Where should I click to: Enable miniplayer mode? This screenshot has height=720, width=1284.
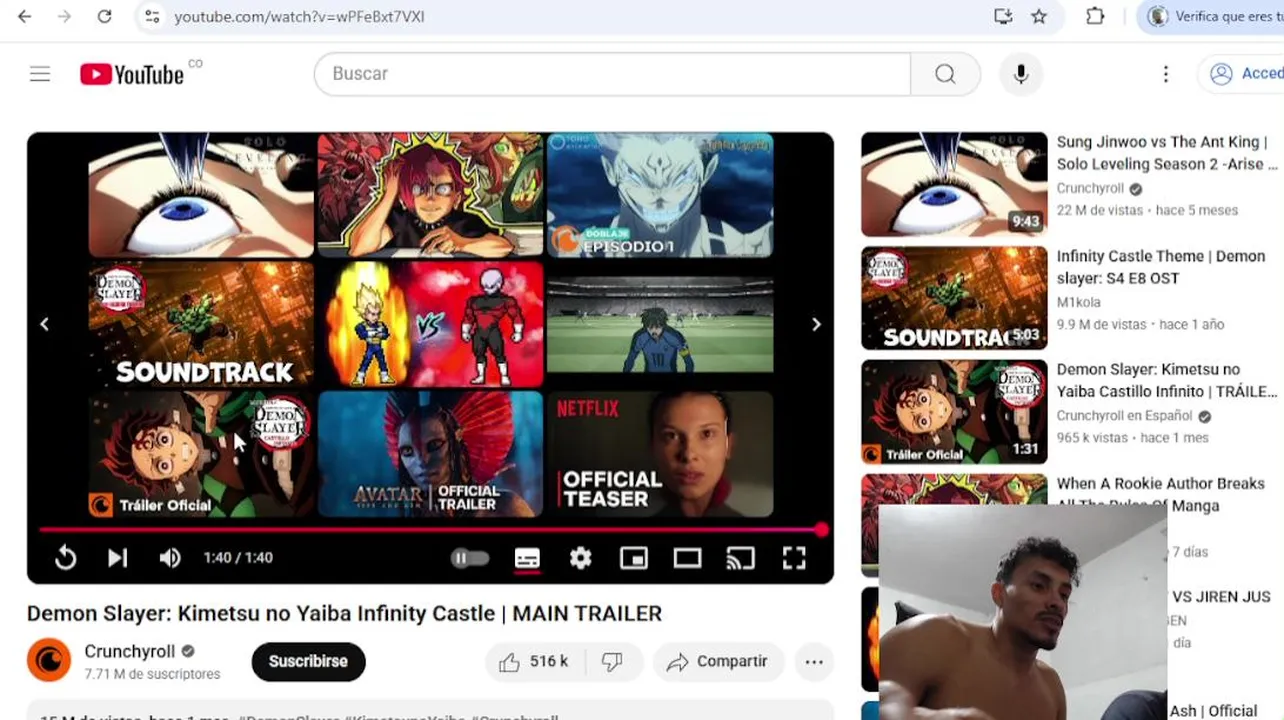pyautogui.click(x=634, y=558)
